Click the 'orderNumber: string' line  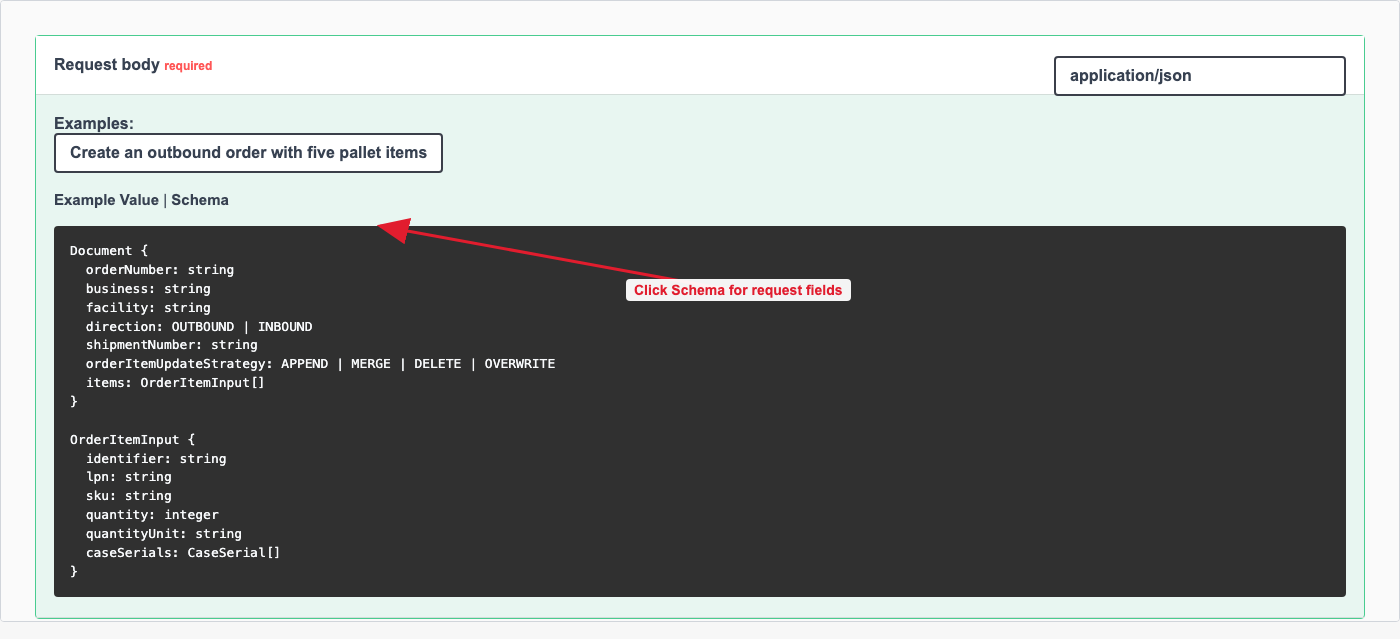point(160,270)
